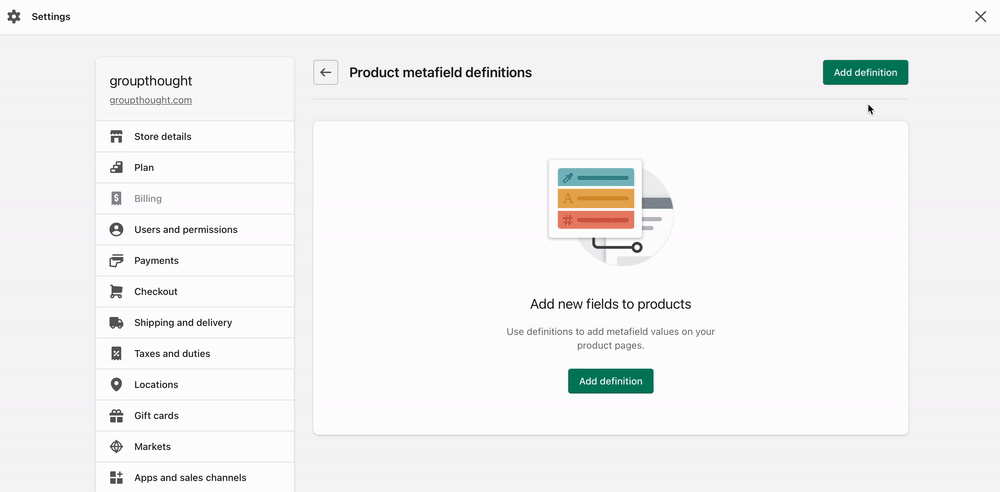The width and height of the screenshot is (1000, 492).
Task: Click the metafield illustration thumbnail
Action: pyautogui.click(x=610, y=213)
